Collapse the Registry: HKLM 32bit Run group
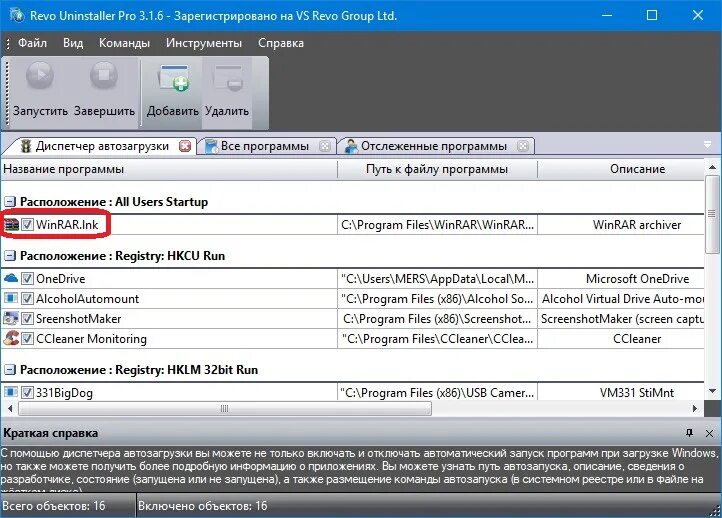 [x=10, y=370]
